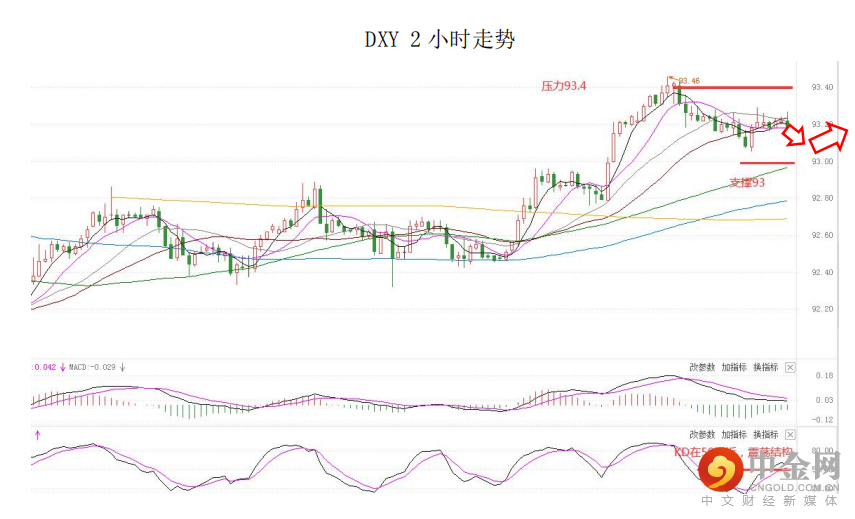This screenshot has height=519, width=855.
Task: Click the 压力93.4 resistance label
Action: tap(564, 86)
